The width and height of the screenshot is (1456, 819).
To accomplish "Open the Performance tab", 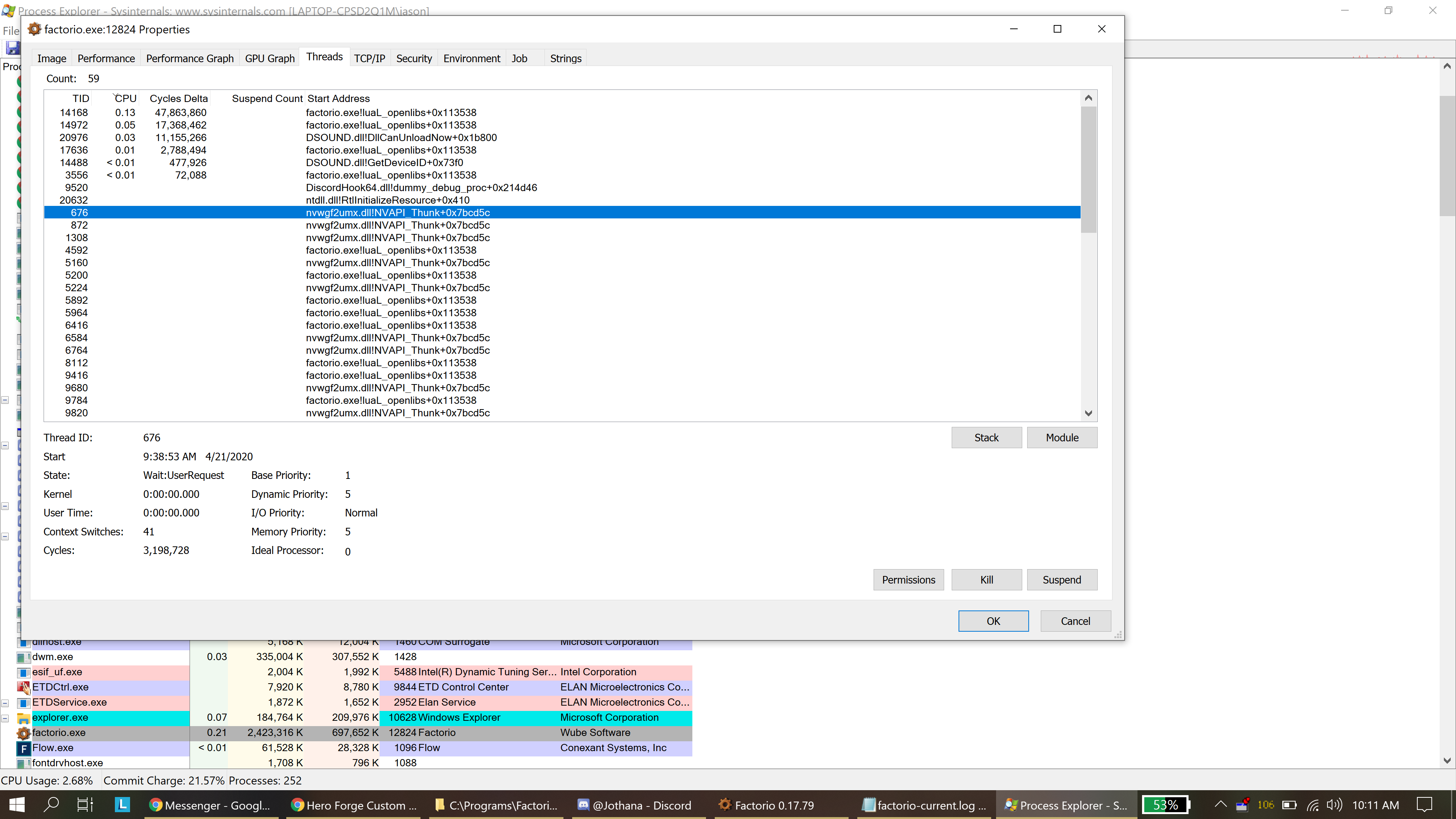I will 106,58.
